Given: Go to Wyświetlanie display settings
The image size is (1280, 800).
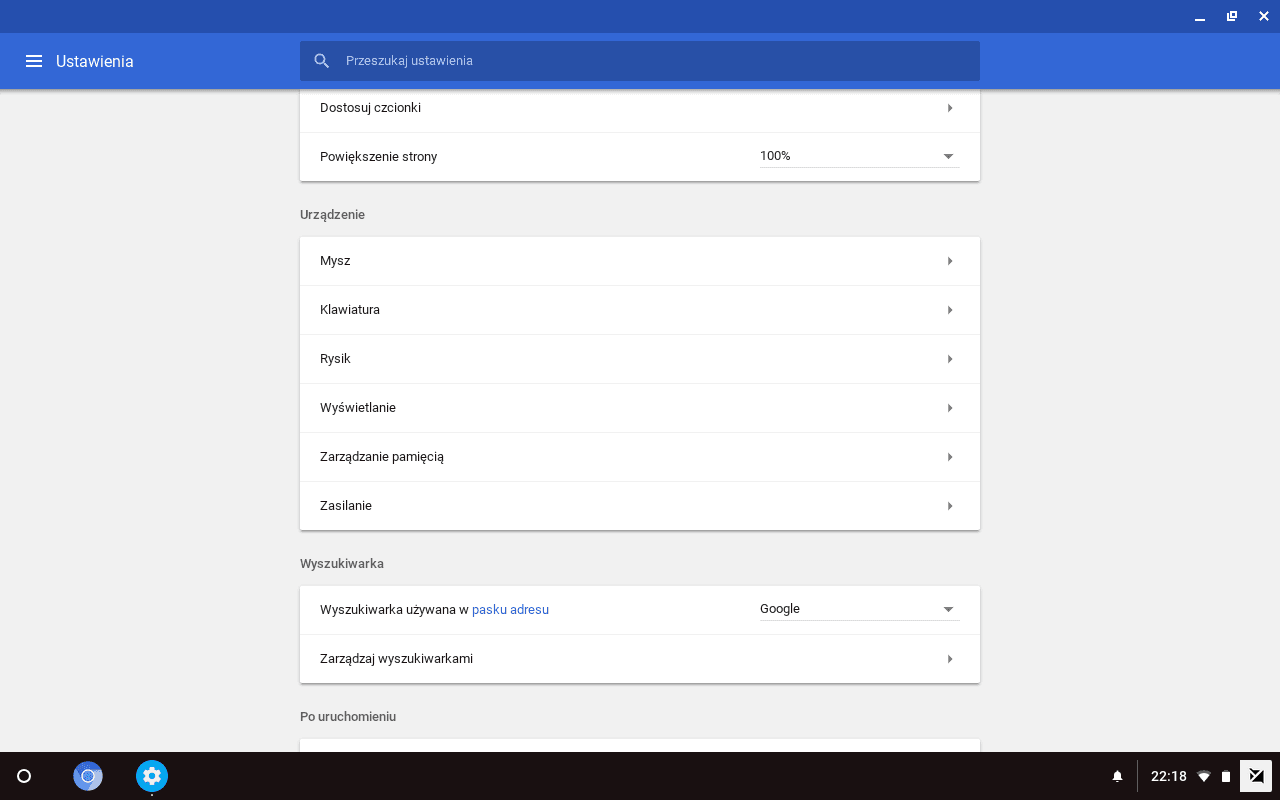Looking at the screenshot, I should pyautogui.click(x=640, y=408).
